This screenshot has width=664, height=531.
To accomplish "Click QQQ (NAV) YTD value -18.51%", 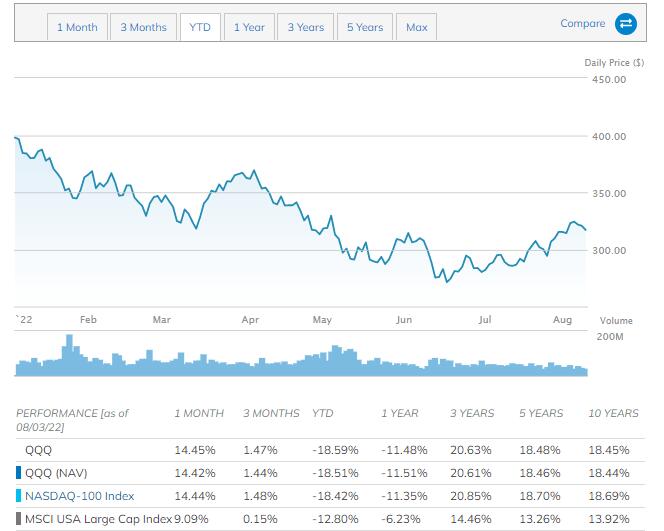I will pyautogui.click(x=335, y=473).
